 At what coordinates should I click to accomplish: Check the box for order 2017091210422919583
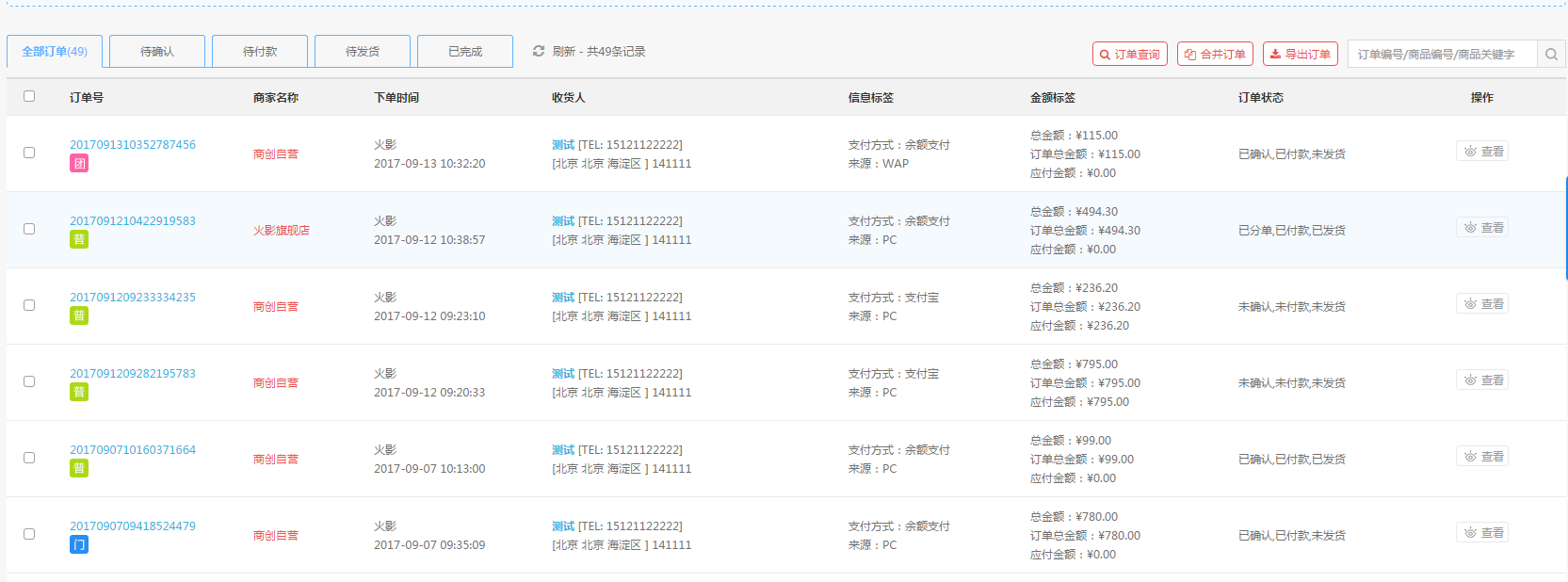tap(29, 229)
